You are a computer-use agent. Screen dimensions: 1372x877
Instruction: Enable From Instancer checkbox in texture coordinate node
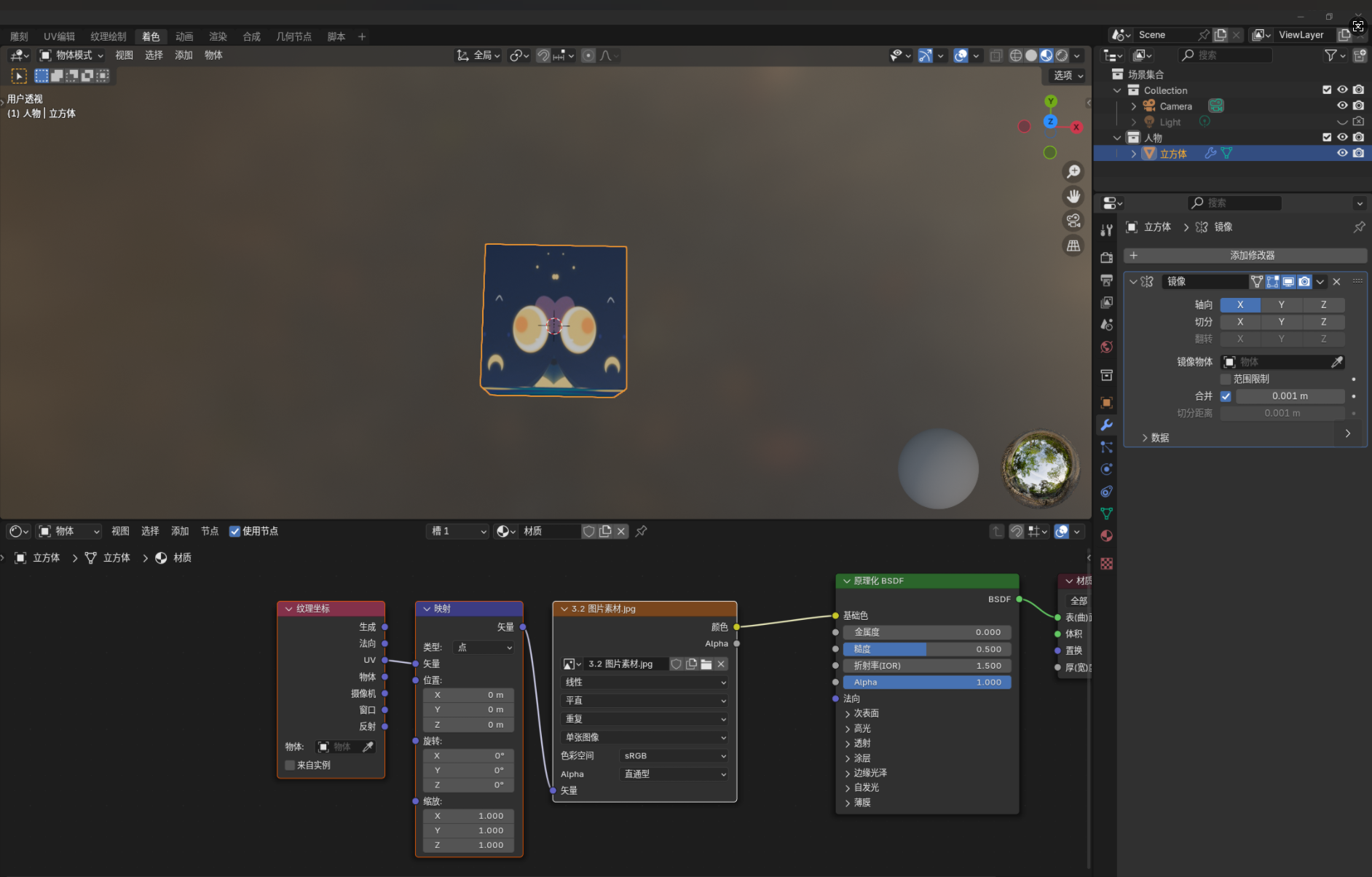[289, 765]
